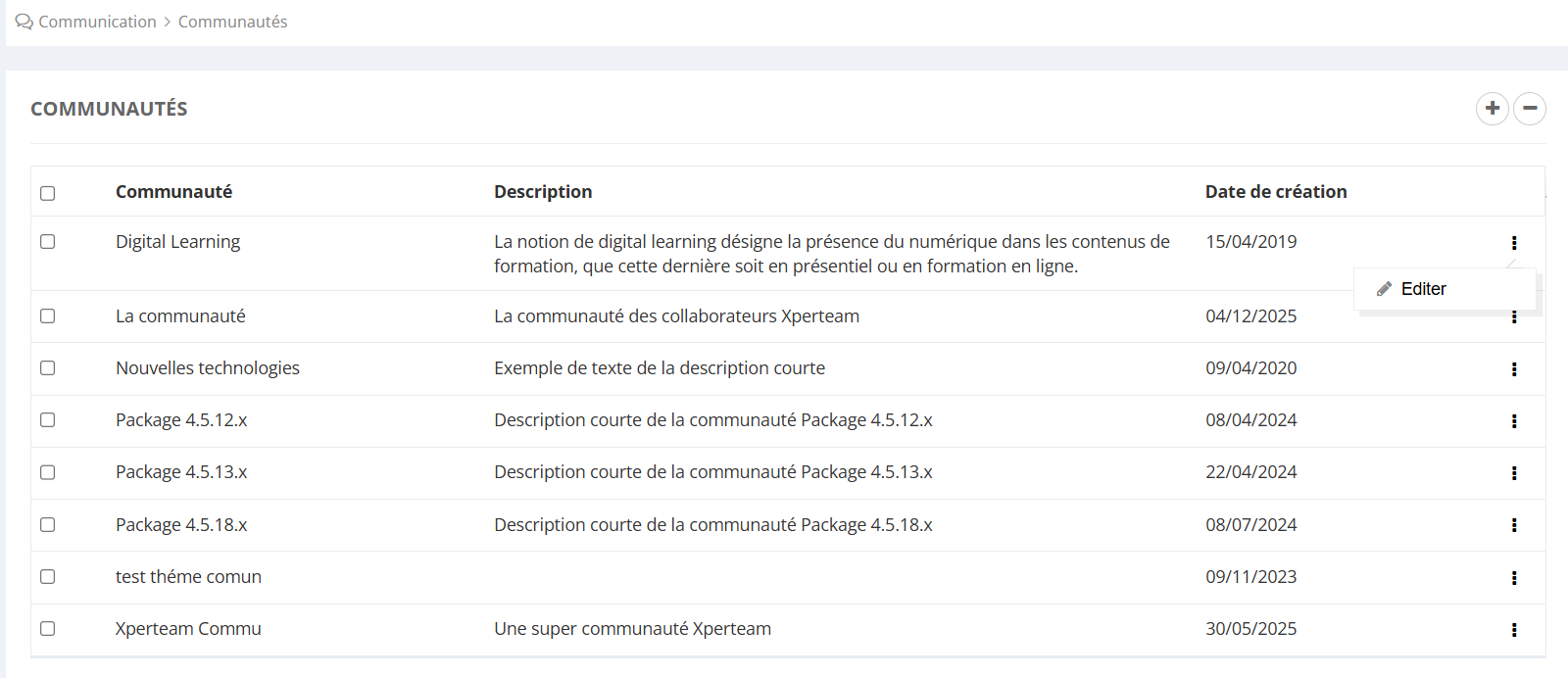Screen dimensions: 1568x678
Task: Open three-dot menu for Xperteam Commu
Action: [1514, 630]
